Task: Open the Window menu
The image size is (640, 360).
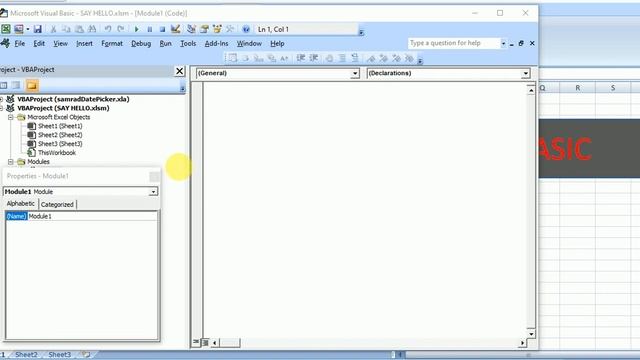Action: tap(249, 43)
